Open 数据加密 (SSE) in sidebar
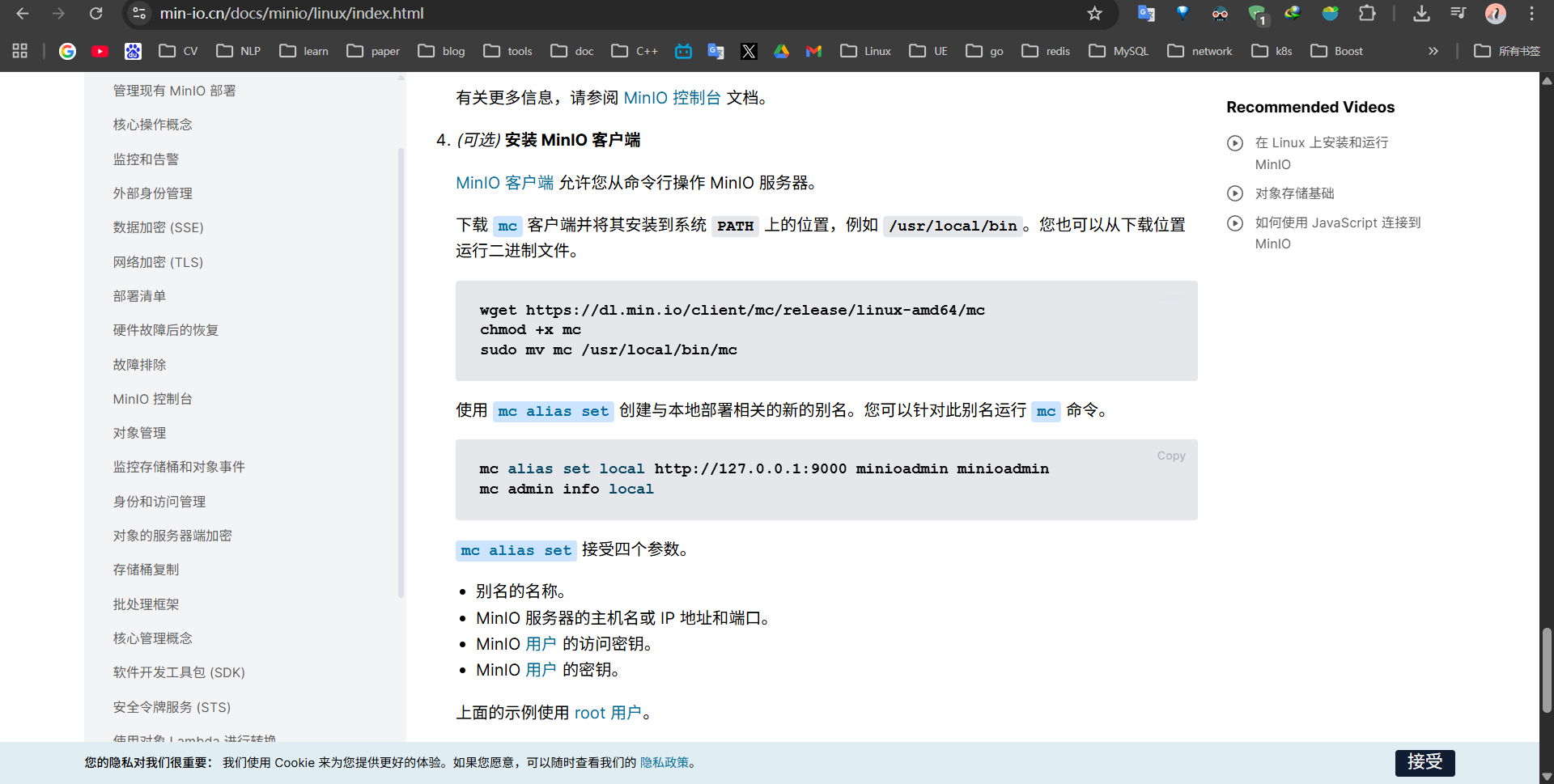Image resolution: width=1554 pixels, height=784 pixels. click(159, 227)
